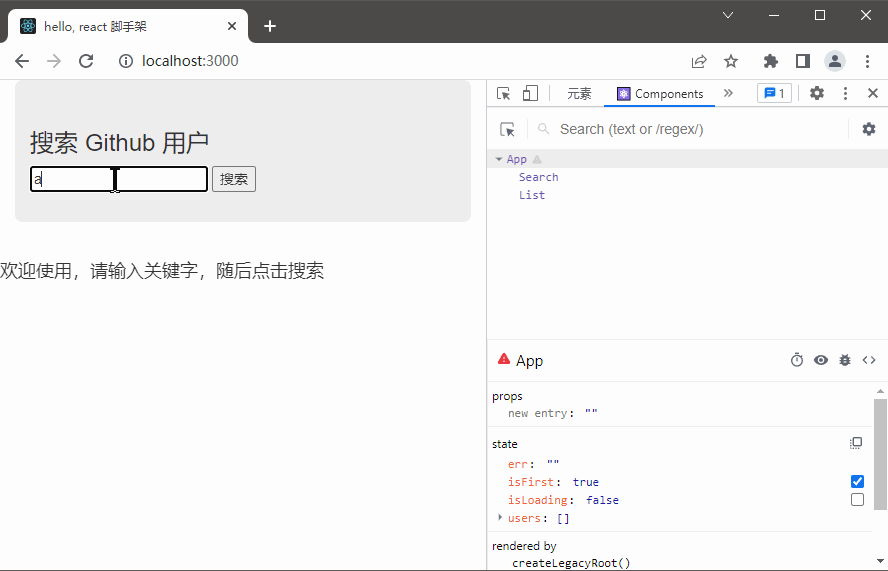This screenshot has height=571, width=888.
Task: Uncheck the isFirst state checkbox
Action: (x=857, y=481)
